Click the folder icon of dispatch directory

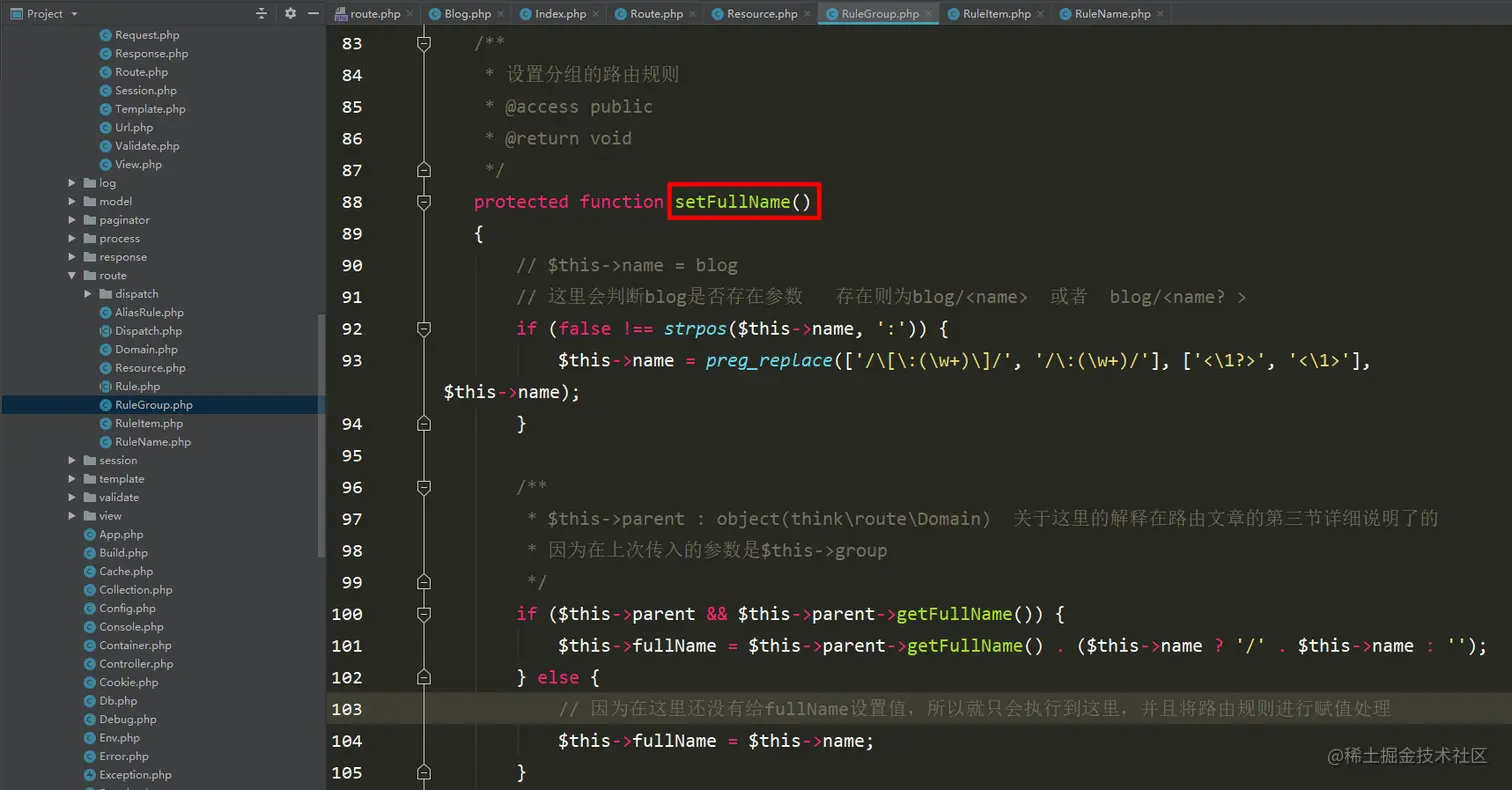[x=106, y=293]
